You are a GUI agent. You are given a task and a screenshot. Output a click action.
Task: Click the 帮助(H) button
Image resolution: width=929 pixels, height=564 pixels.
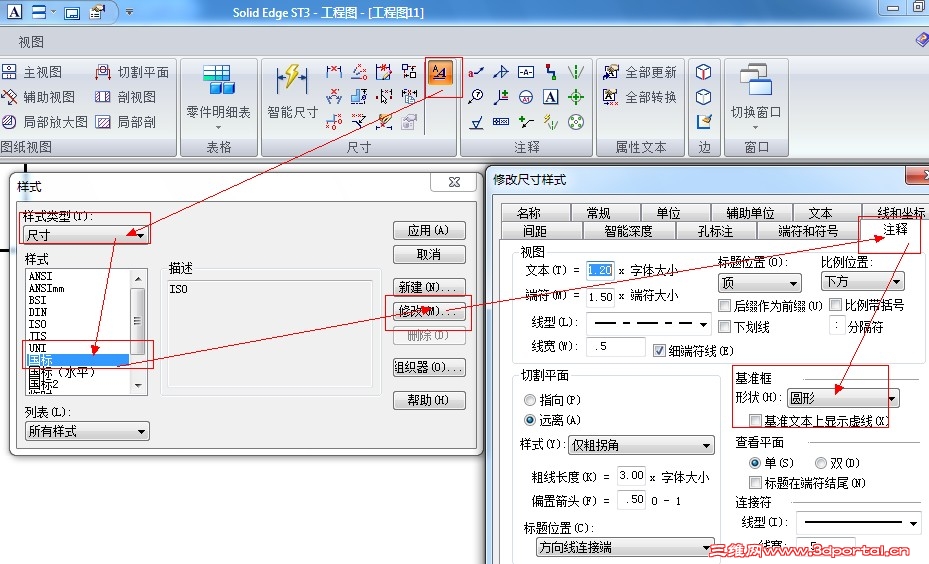click(429, 400)
